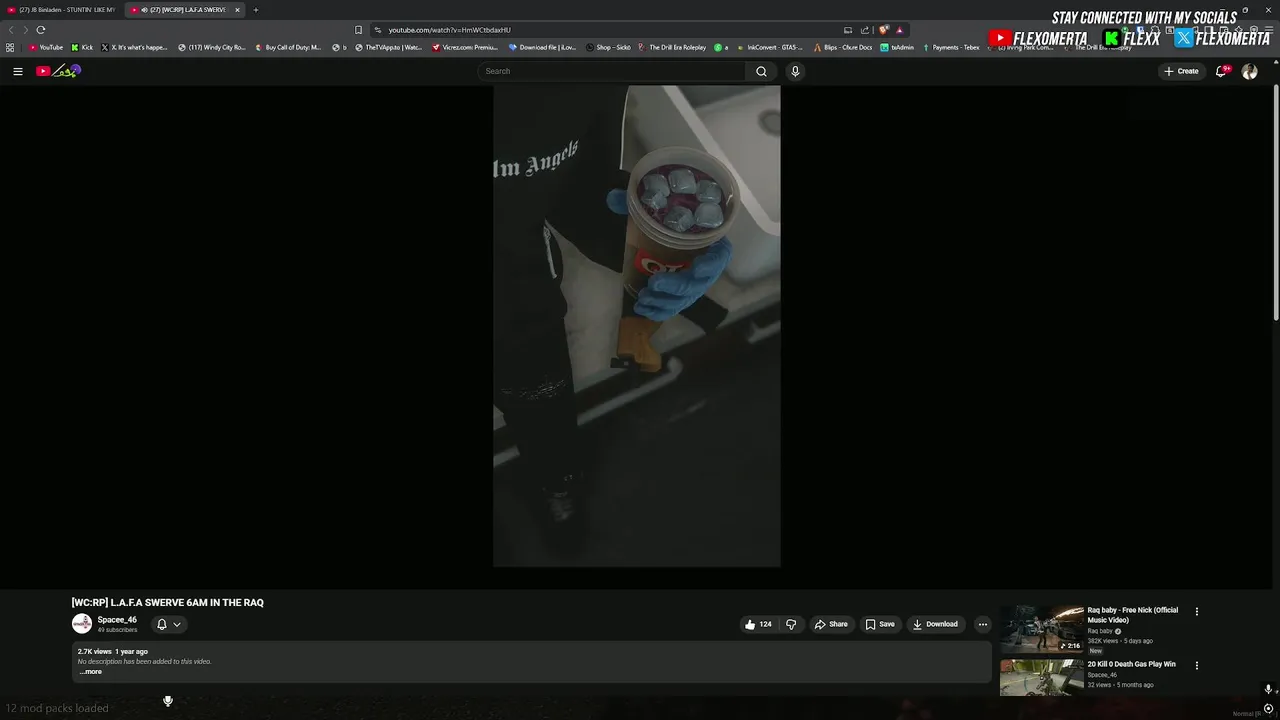Open options for 20 Kill Death Gas video
This screenshot has width=1280, height=720.
(x=1196, y=665)
